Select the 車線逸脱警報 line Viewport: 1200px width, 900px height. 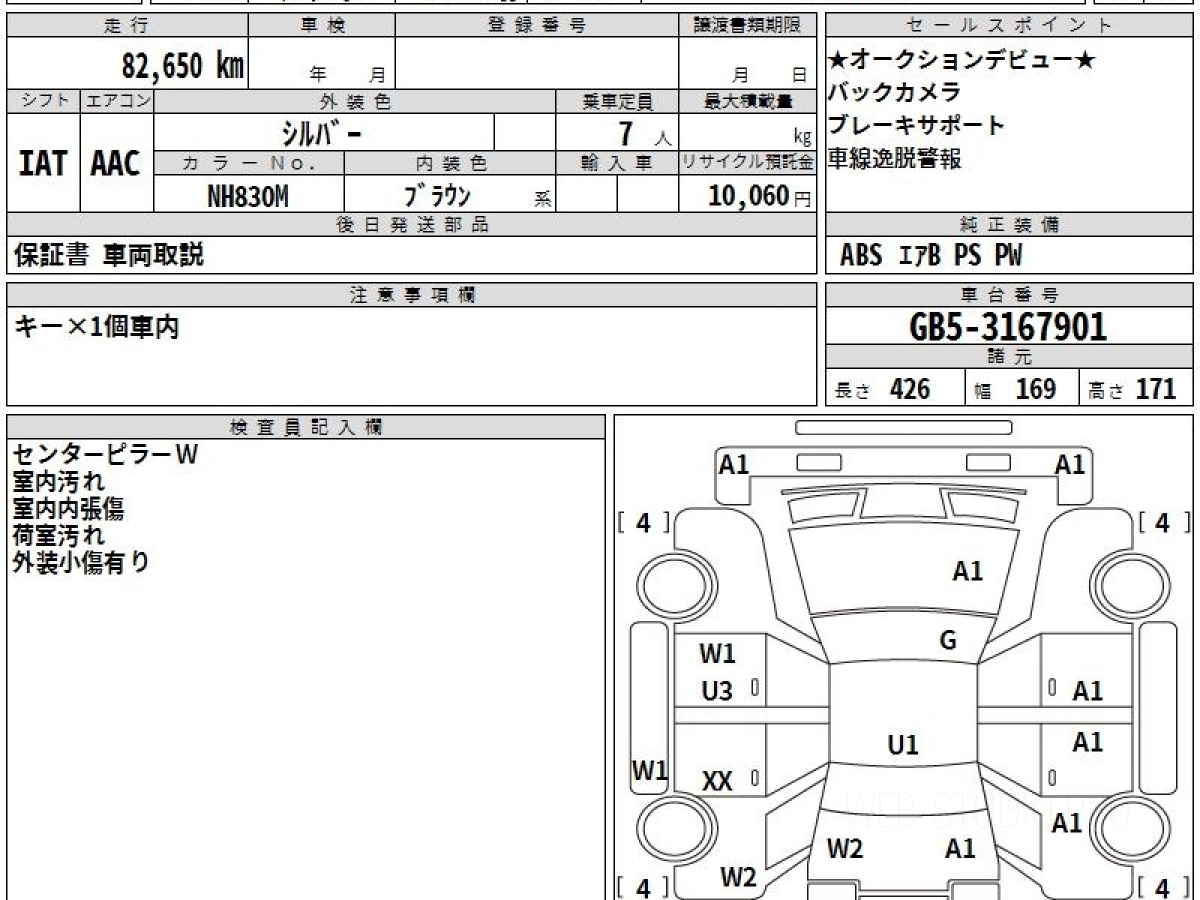894,159
